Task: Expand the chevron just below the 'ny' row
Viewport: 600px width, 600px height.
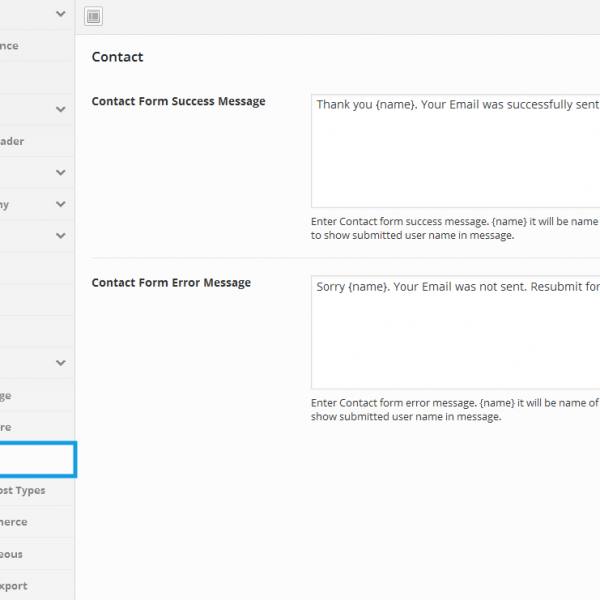Action: pyautogui.click(x=61, y=236)
